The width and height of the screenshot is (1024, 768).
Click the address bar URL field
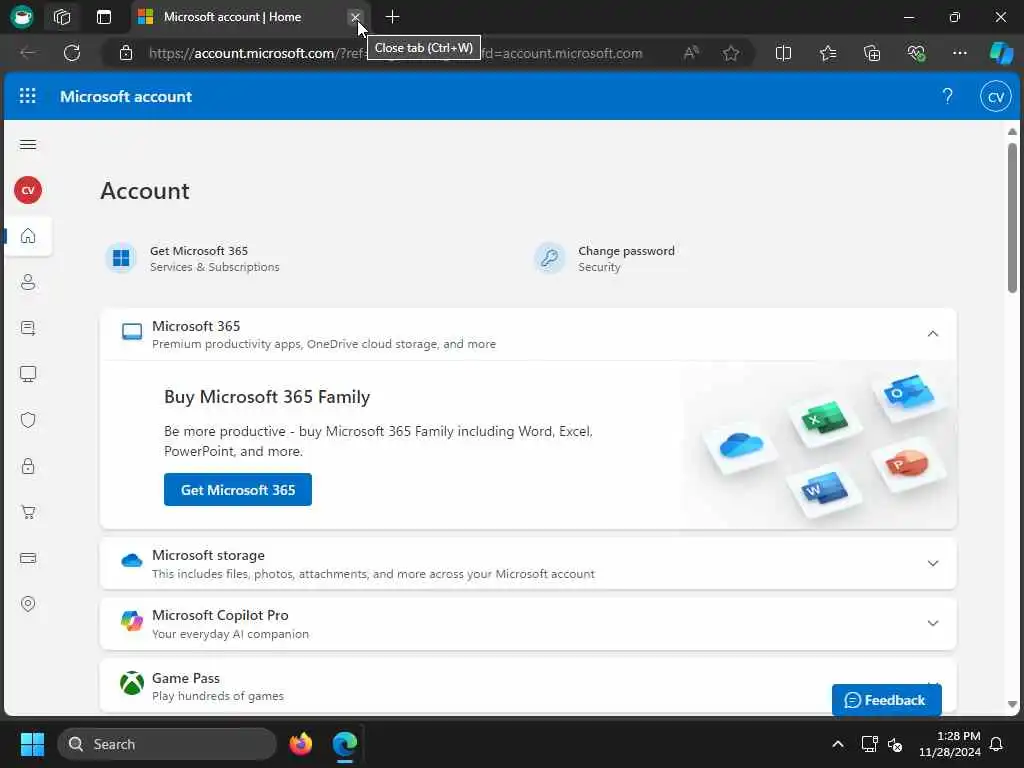[395, 53]
